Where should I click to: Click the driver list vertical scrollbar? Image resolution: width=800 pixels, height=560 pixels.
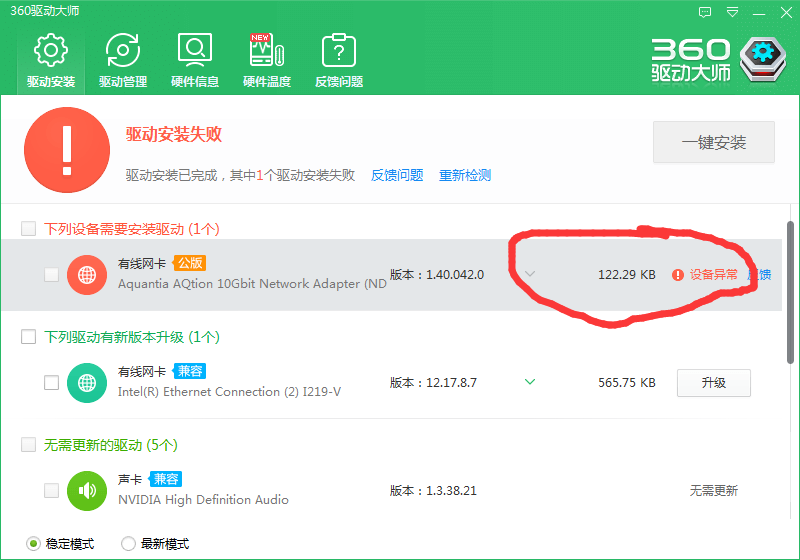[790, 292]
